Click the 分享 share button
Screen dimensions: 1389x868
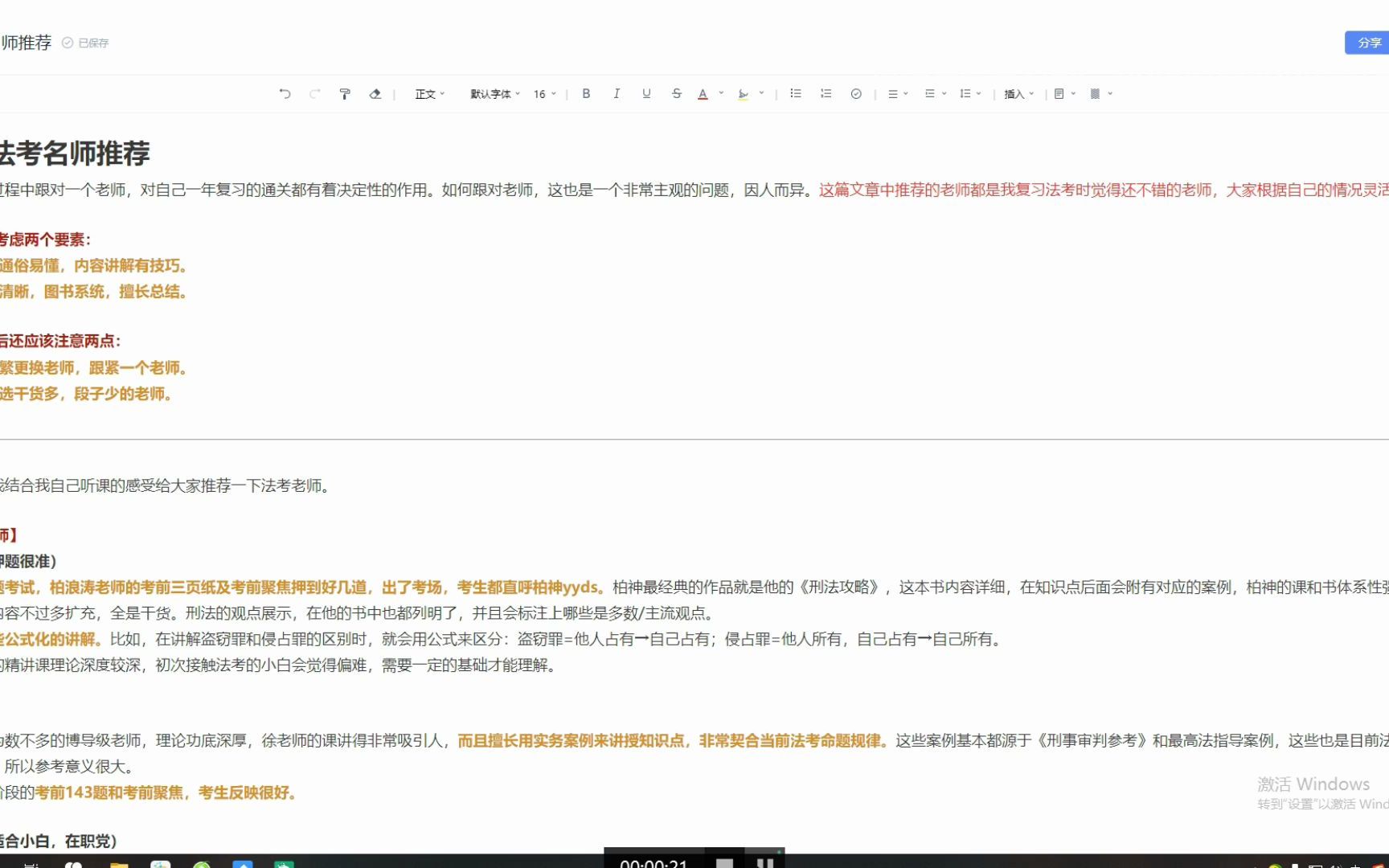pos(1368,43)
